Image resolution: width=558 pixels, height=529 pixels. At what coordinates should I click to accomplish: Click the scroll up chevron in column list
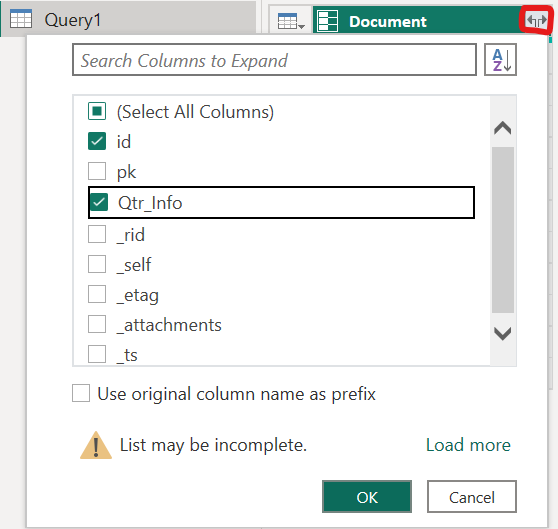point(502,128)
